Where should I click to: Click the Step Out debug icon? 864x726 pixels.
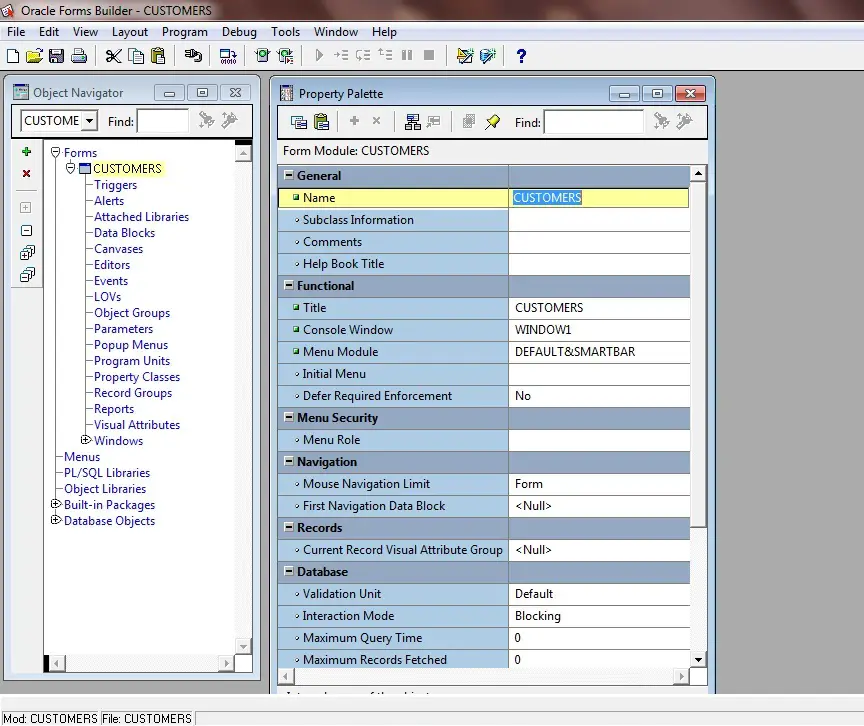point(385,55)
